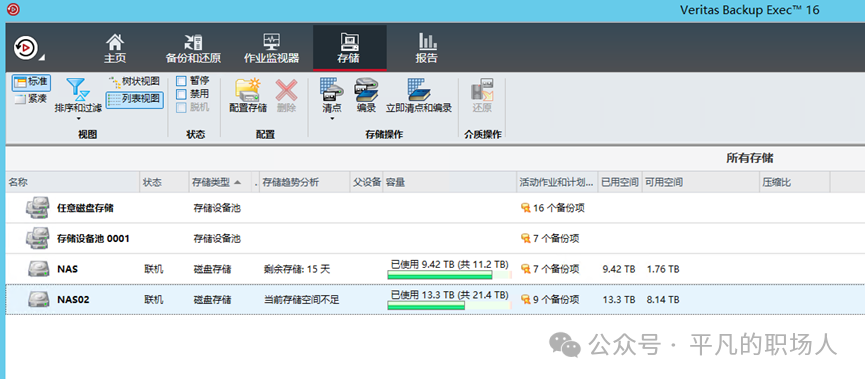Tick the 禁用 checkbox
This screenshot has width=865, height=379.
tap(181, 94)
